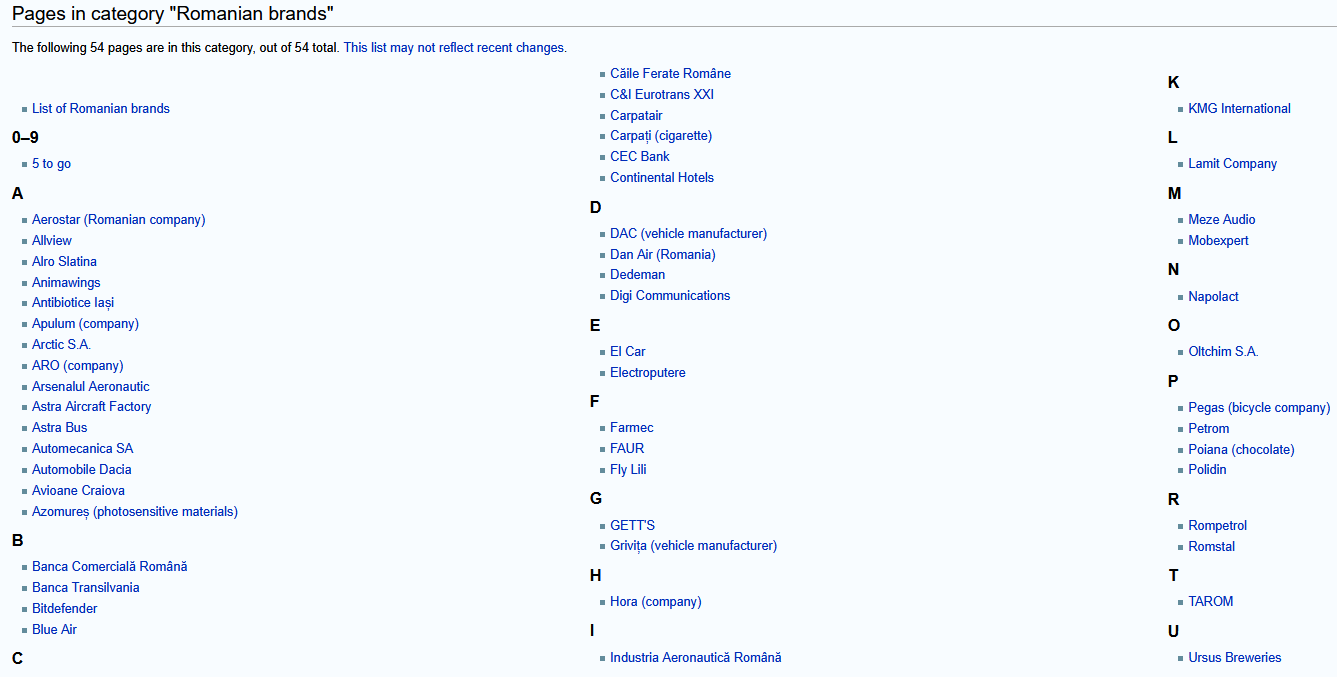1337x677 pixels.
Task: Open the Polidin page
Action: point(1207,469)
